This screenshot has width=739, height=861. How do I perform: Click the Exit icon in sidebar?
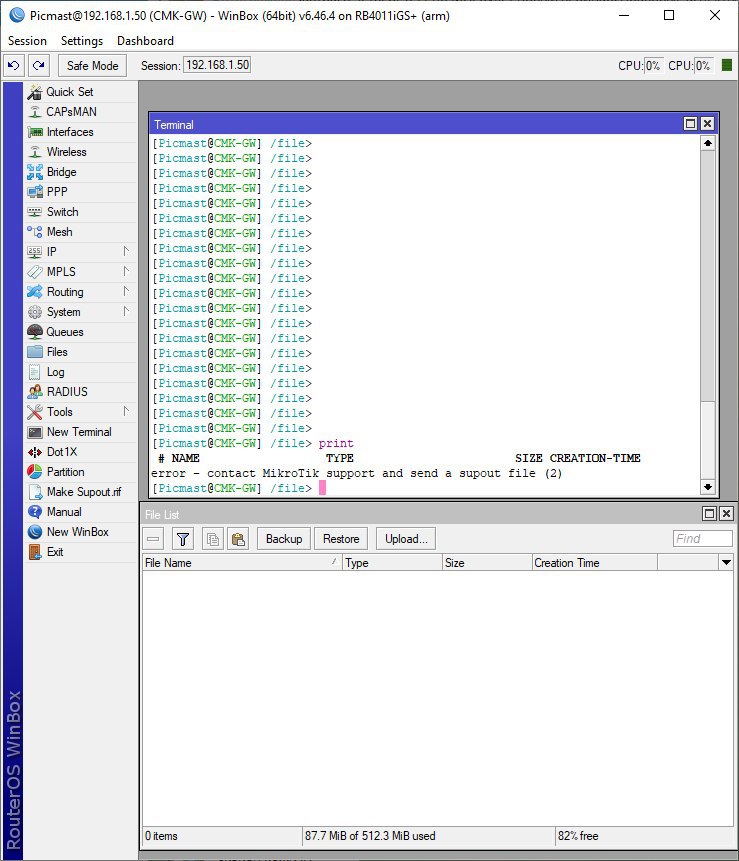pyautogui.click(x=35, y=552)
